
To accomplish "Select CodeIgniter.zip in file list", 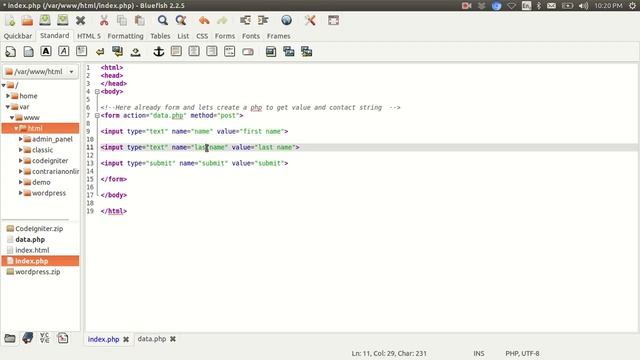I will point(39,229).
